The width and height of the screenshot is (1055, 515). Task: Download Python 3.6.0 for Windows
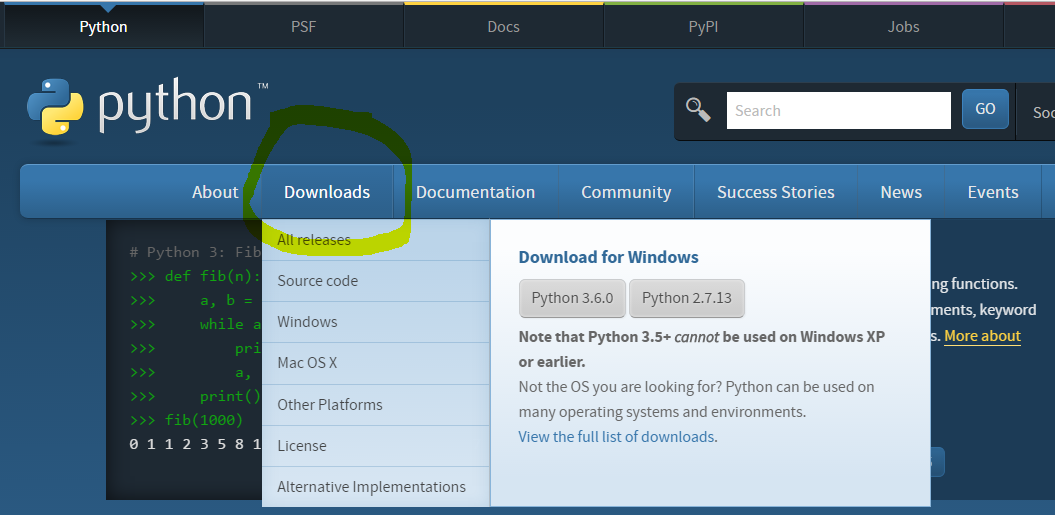coord(573,298)
